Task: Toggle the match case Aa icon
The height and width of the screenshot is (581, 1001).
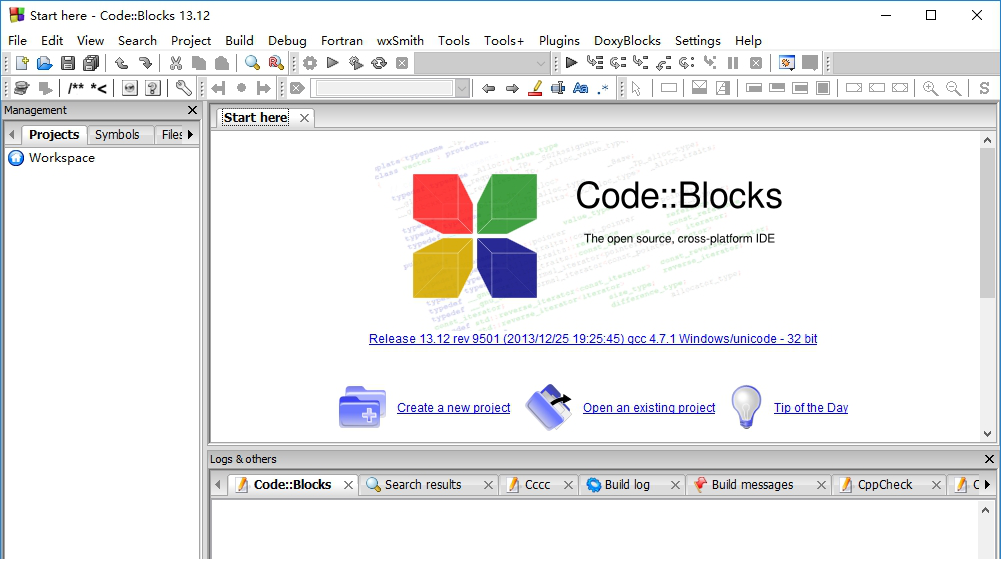Action: [580, 88]
